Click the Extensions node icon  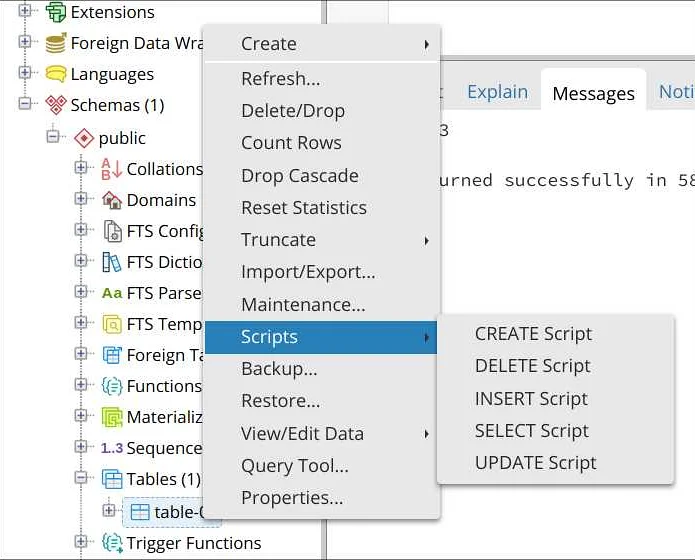tap(56, 12)
